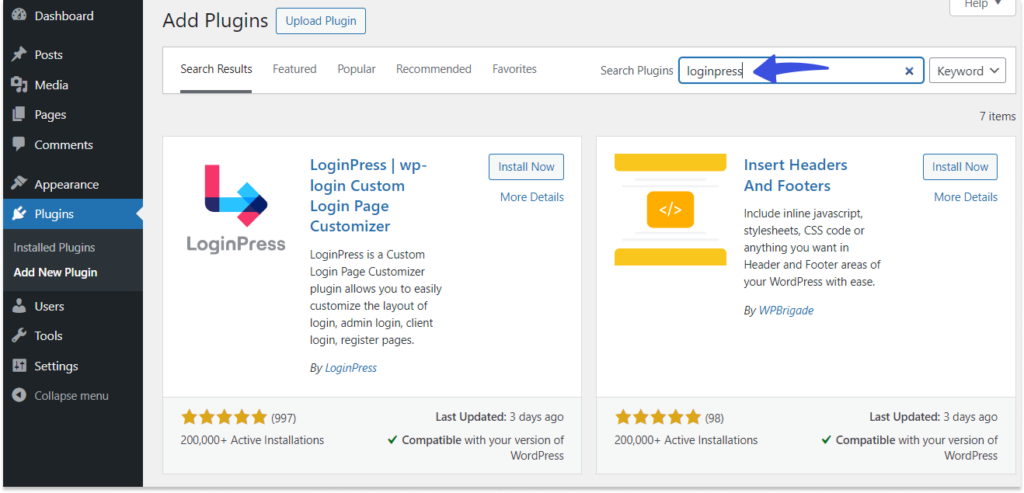Viewport: 1024px width, 493px height.
Task: Click the LoginPress logo thumbnail
Action: tap(236, 208)
